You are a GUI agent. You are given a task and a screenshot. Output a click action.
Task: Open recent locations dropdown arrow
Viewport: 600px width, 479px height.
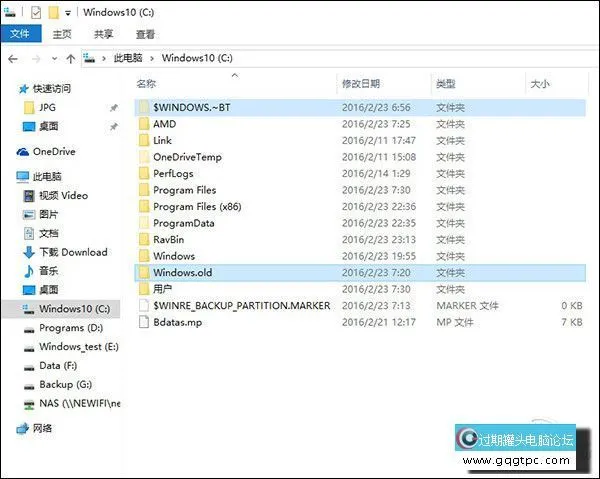tap(54, 59)
